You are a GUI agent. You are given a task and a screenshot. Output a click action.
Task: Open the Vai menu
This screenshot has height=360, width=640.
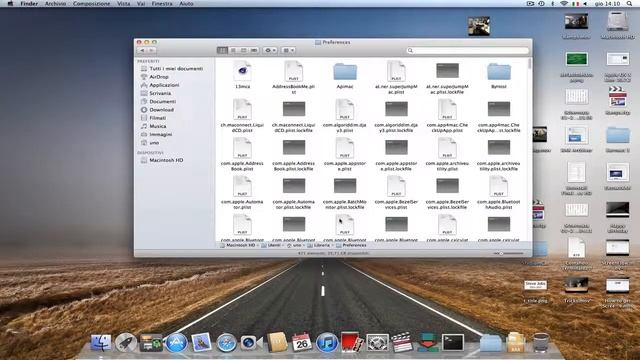point(141,3)
